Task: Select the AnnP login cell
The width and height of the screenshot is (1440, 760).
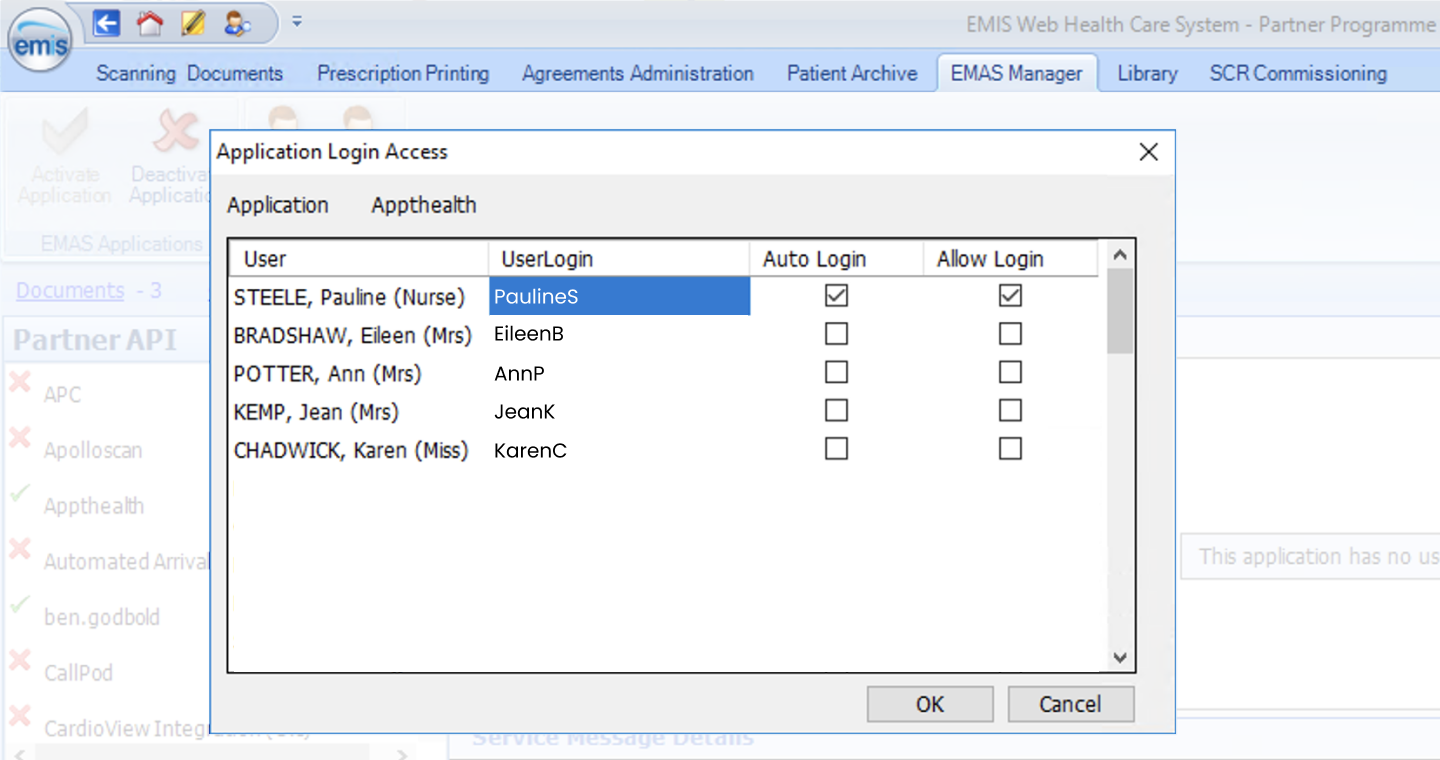Action: (619, 373)
